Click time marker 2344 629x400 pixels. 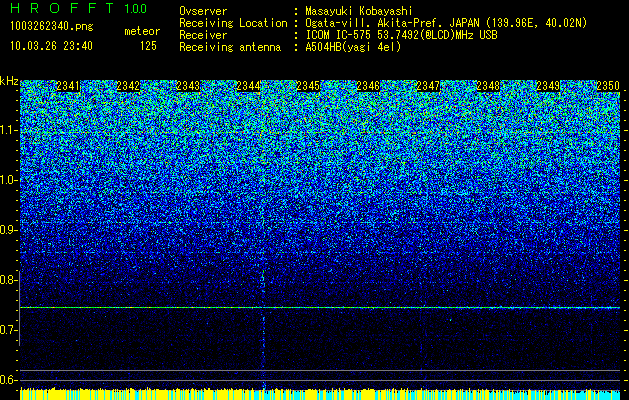click(248, 86)
